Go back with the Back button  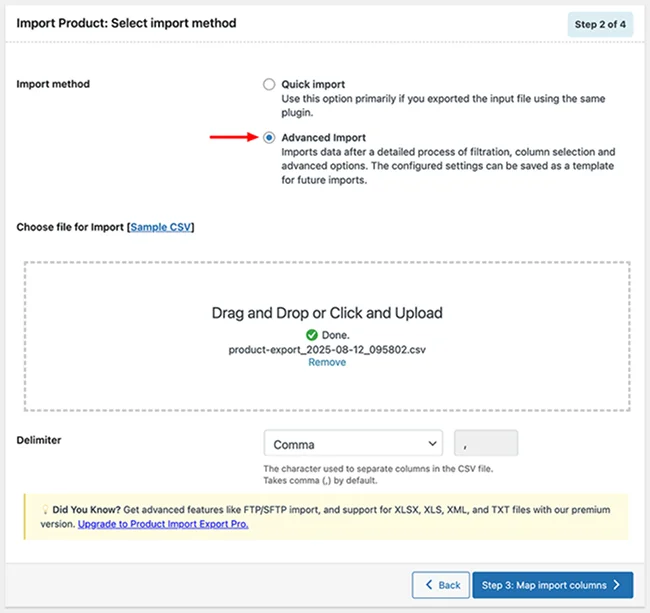pyautogui.click(x=441, y=585)
